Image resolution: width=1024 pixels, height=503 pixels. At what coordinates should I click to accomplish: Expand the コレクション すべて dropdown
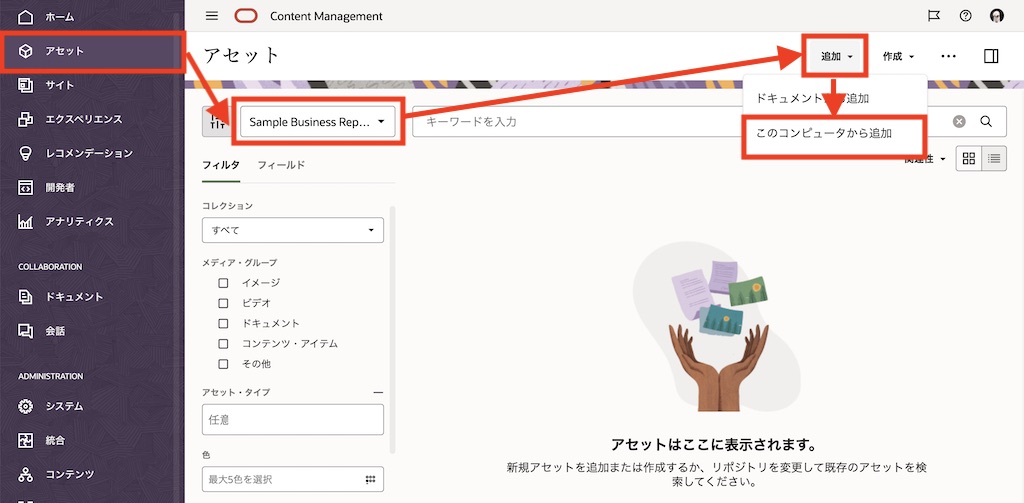tap(292, 231)
